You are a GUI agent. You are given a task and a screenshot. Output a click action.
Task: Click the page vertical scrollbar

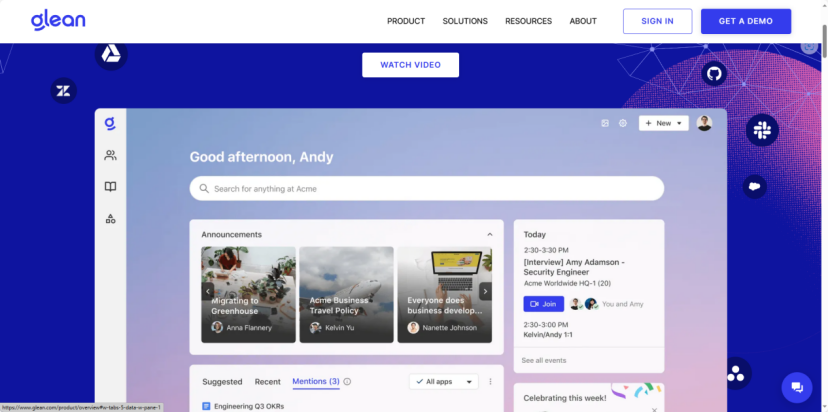point(824,41)
